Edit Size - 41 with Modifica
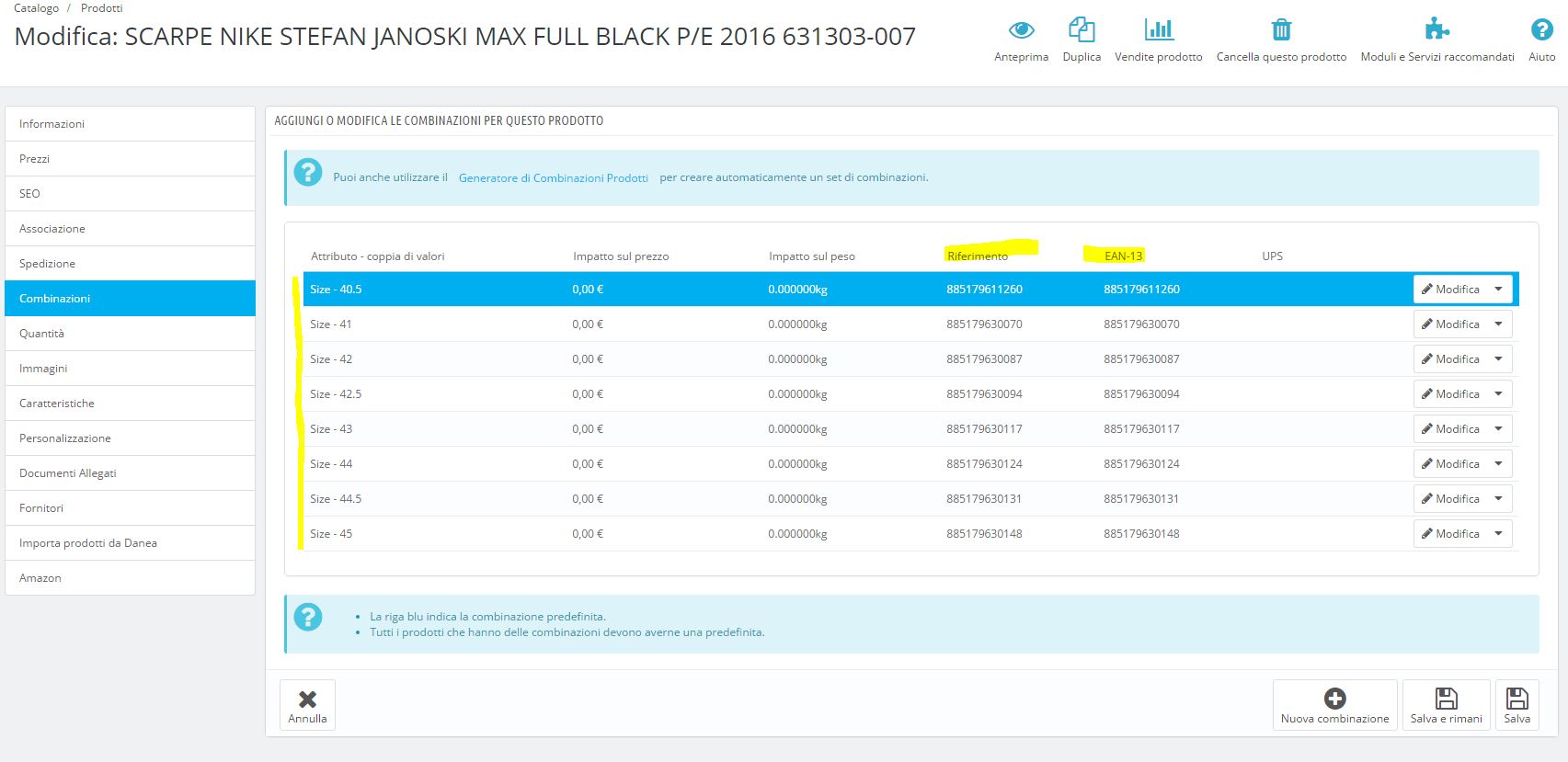The height and width of the screenshot is (762, 1568). pos(1450,324)
